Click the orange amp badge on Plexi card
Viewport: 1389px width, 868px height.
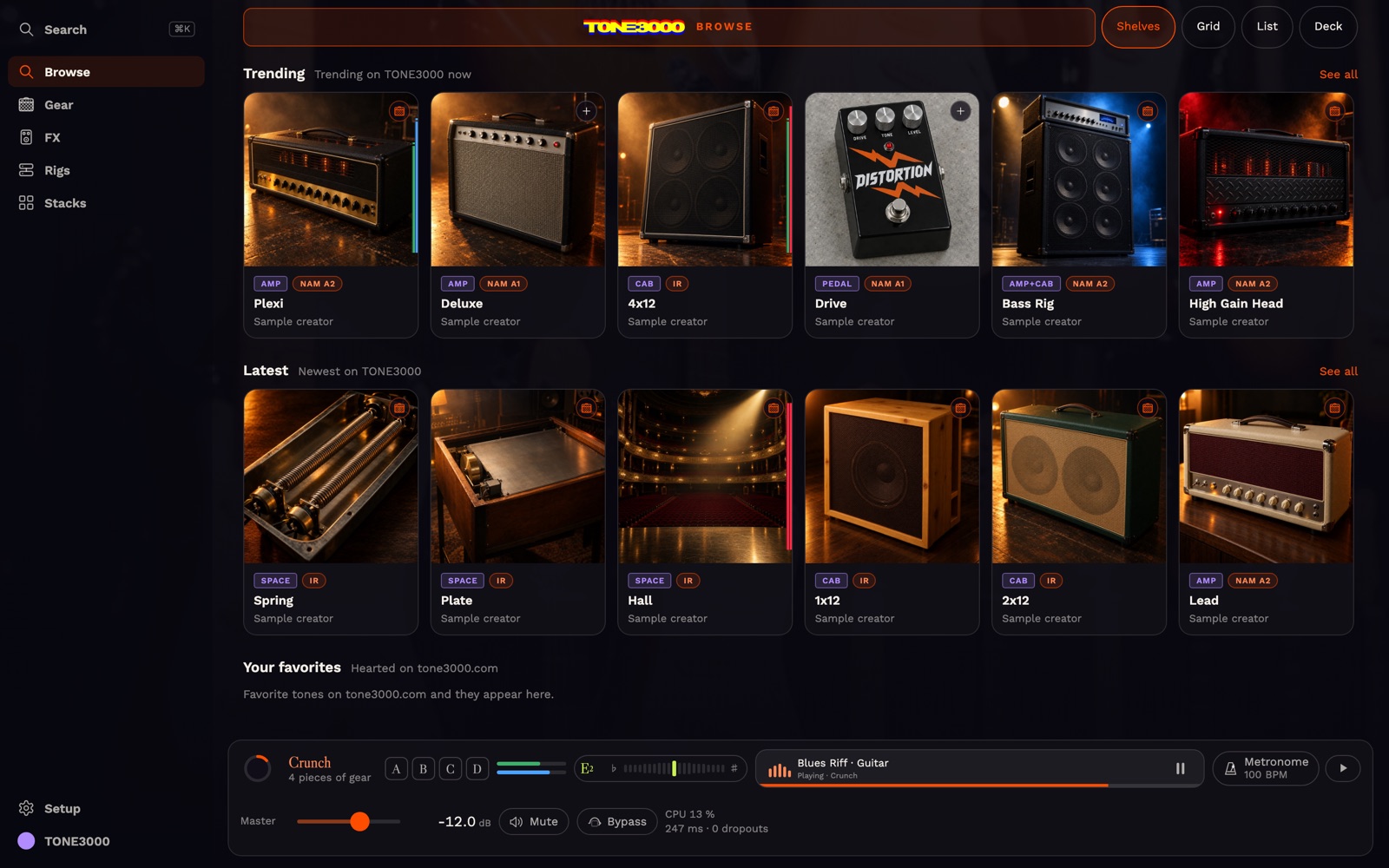(x=399, y=111)
